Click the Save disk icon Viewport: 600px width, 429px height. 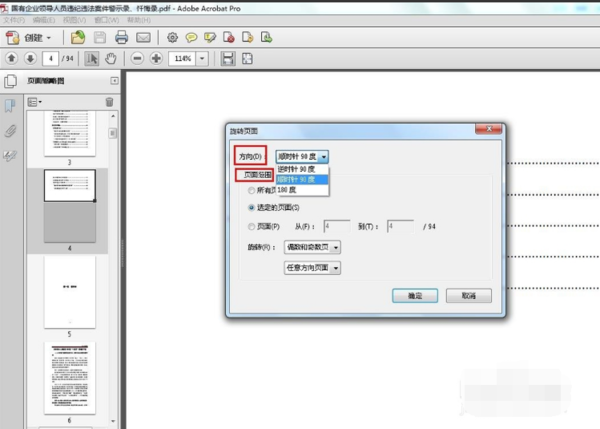click(100, 38)
